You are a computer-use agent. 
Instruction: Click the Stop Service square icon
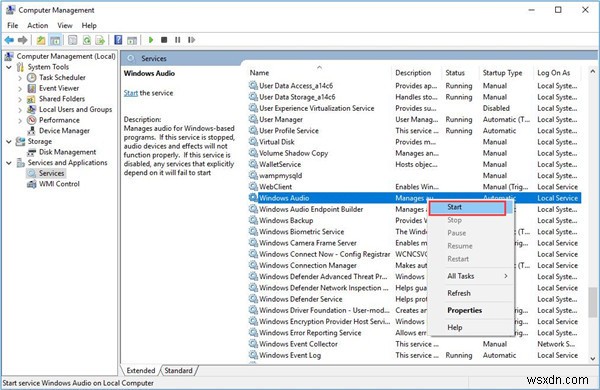(164, 40)
